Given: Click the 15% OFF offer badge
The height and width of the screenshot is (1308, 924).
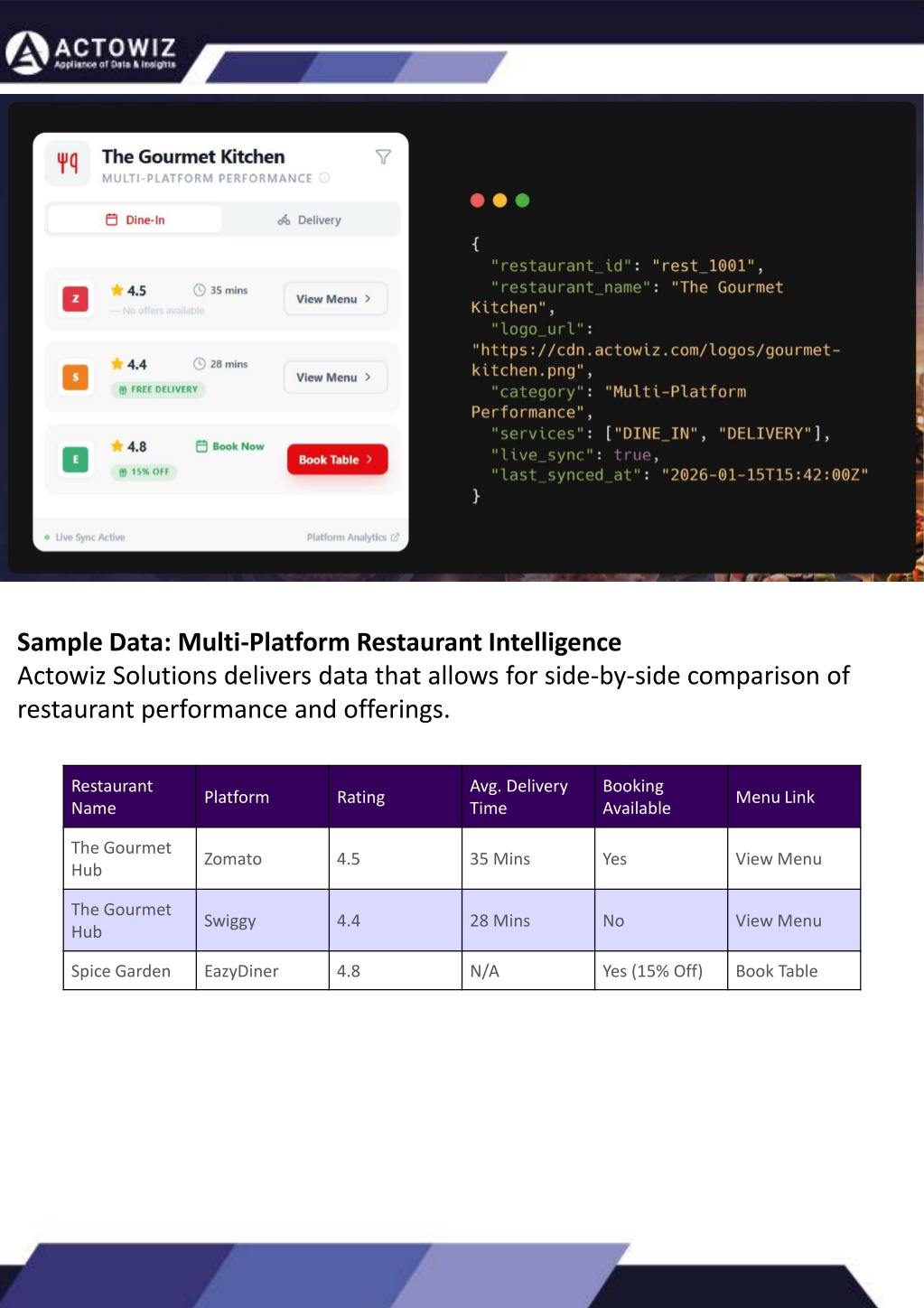Looking at the screenshot, I should (x=145, y=472).
